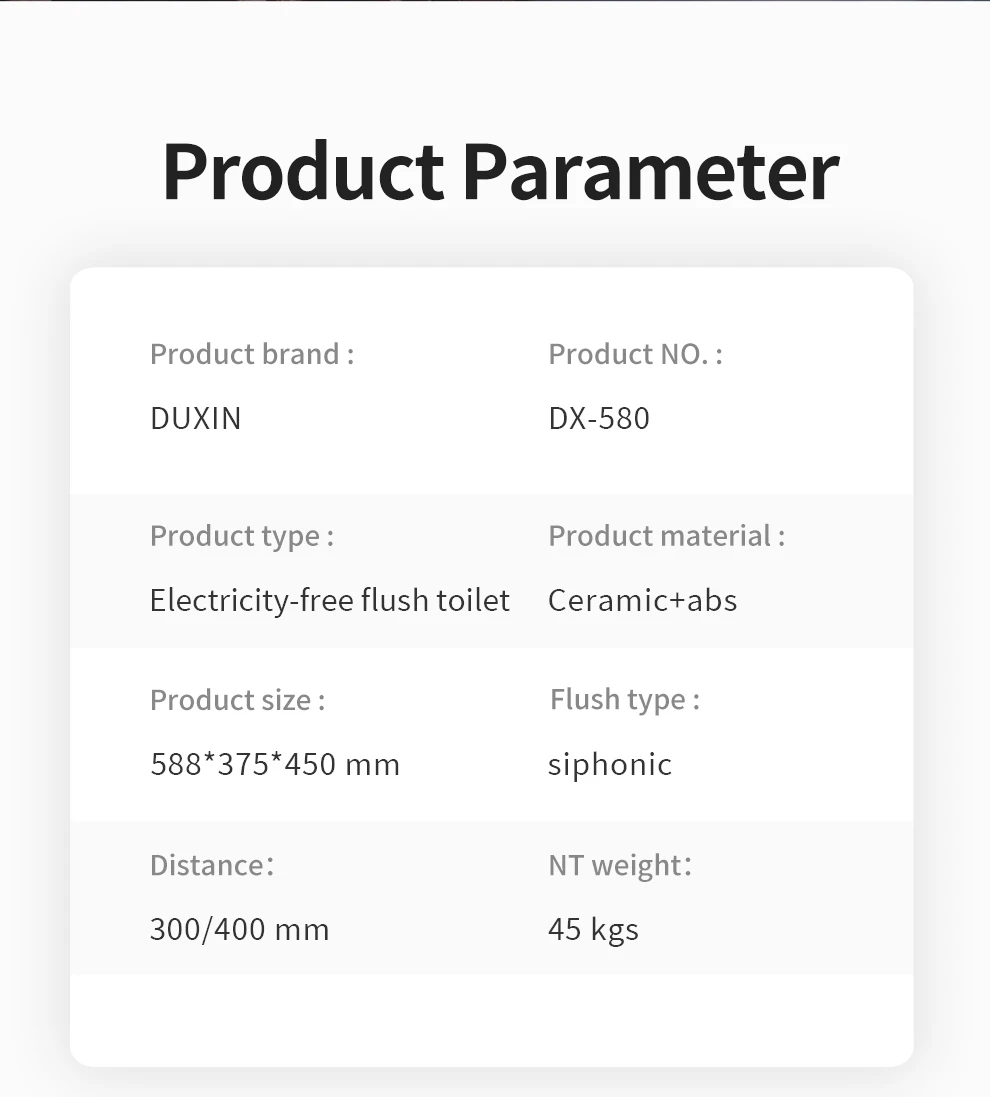Screen dimensions: 990x1097
Task: Click the blank bottom area of the white card
Action: tap(492, 1020)
